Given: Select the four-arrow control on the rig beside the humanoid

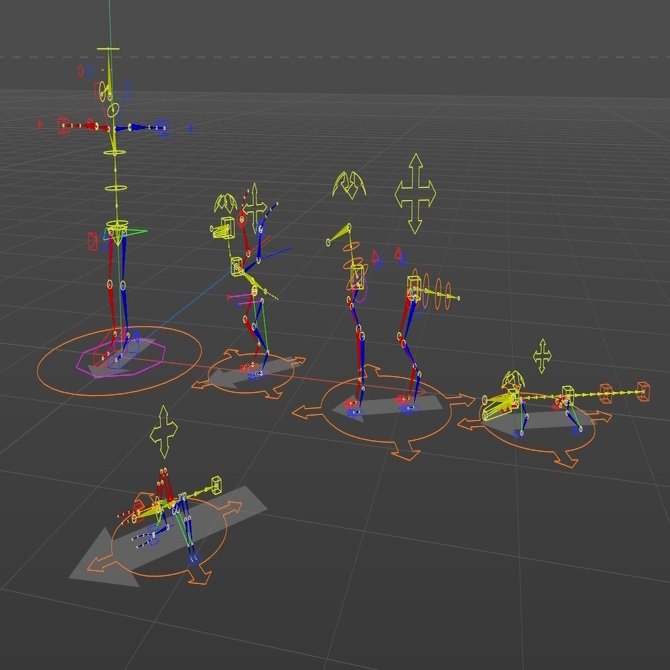Looking at the screenshot, I should pyautogui.click(x=255, y=207).
